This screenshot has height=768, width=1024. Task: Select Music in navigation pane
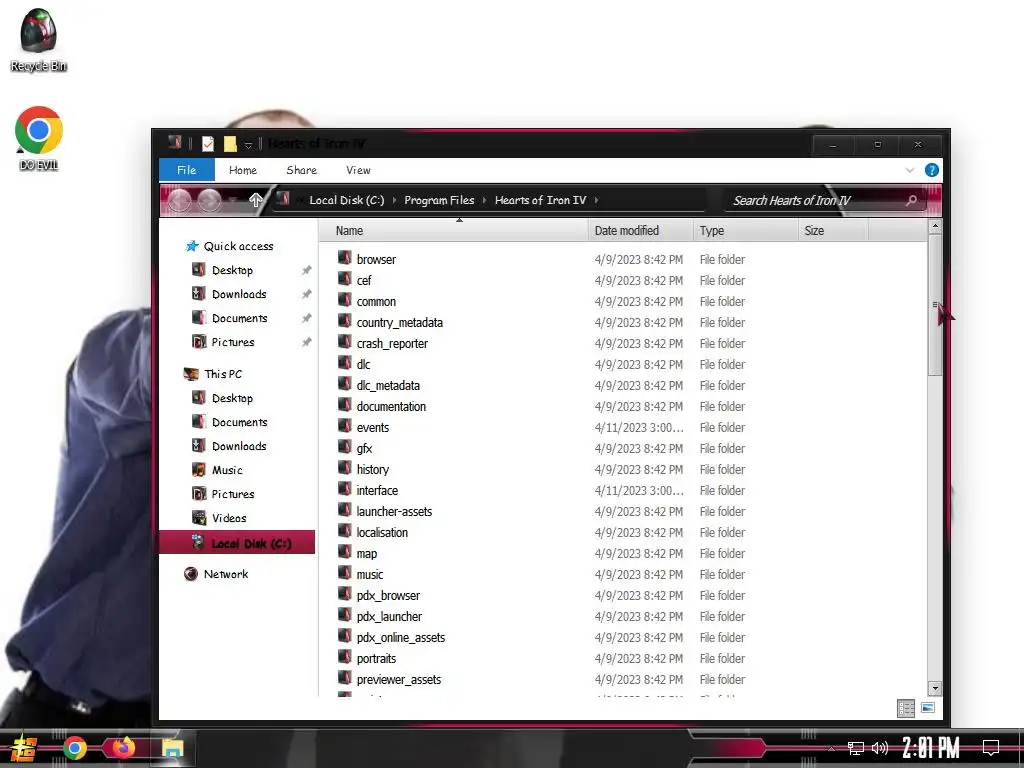point(227,470)
